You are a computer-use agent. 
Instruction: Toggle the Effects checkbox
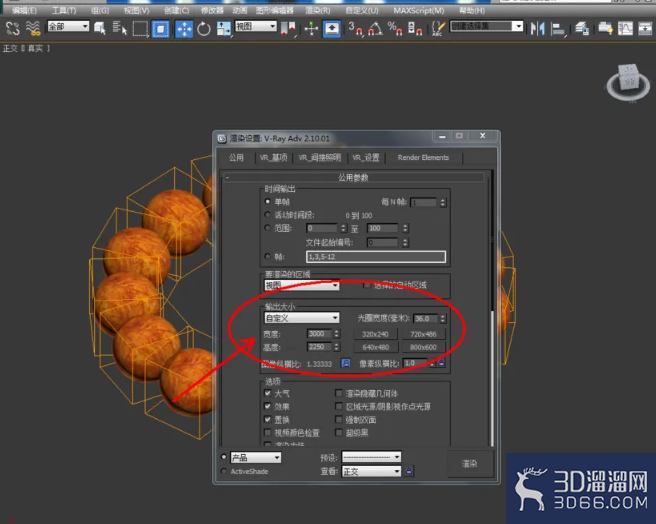tap(268, 406)
